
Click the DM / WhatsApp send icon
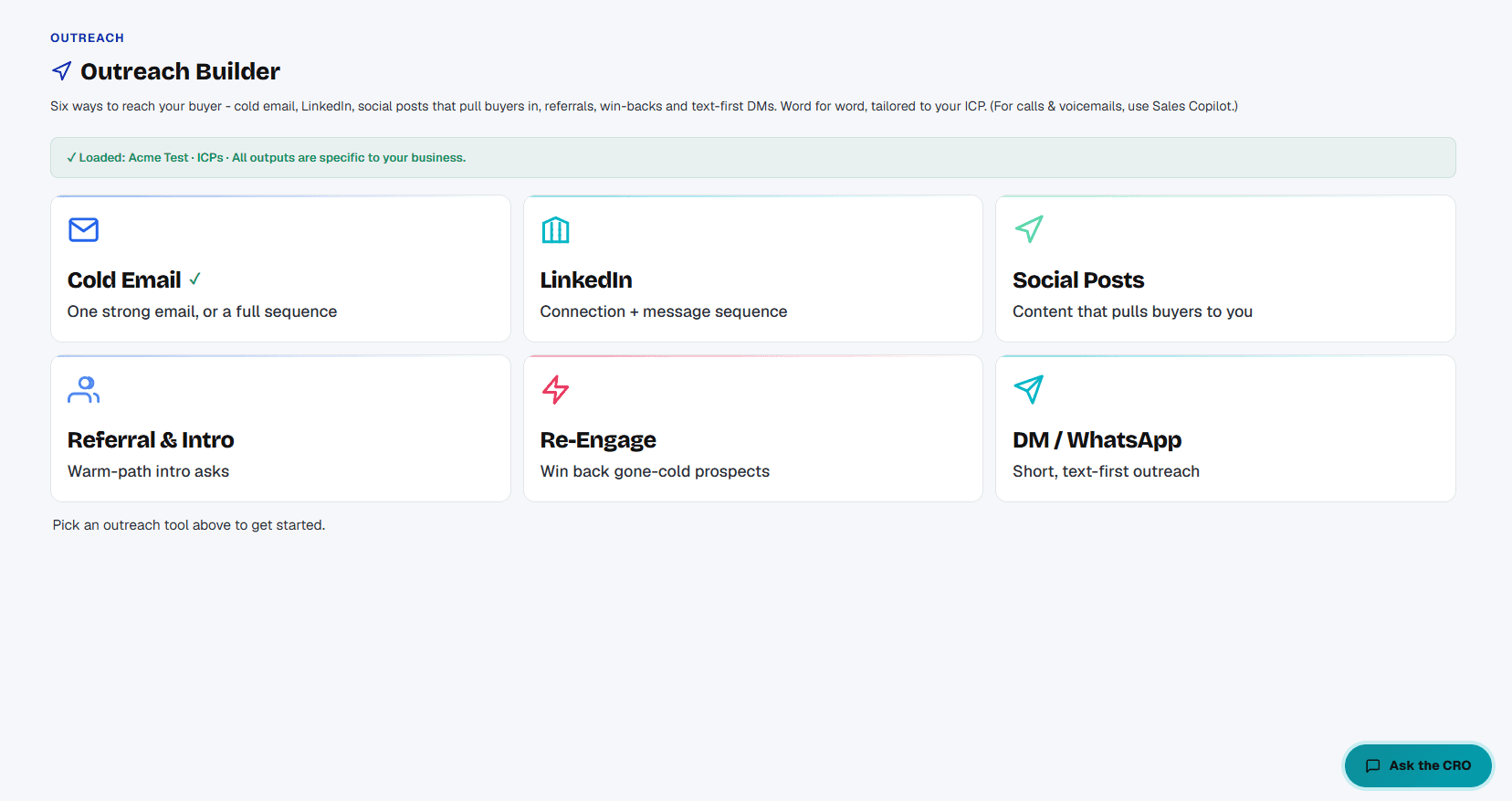point(1029,390)
